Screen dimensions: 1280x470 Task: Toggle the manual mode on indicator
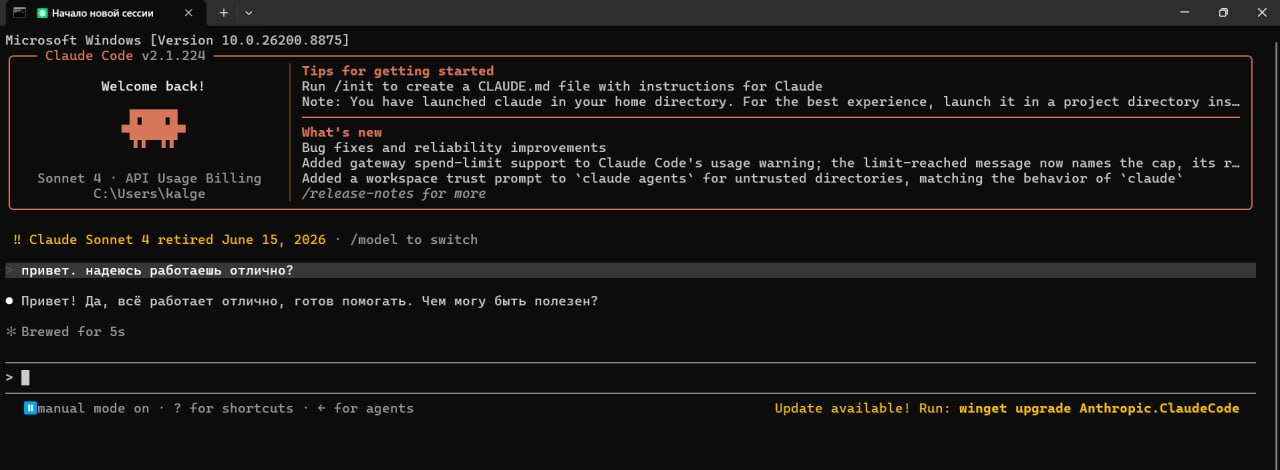click(x=93, y=408)
